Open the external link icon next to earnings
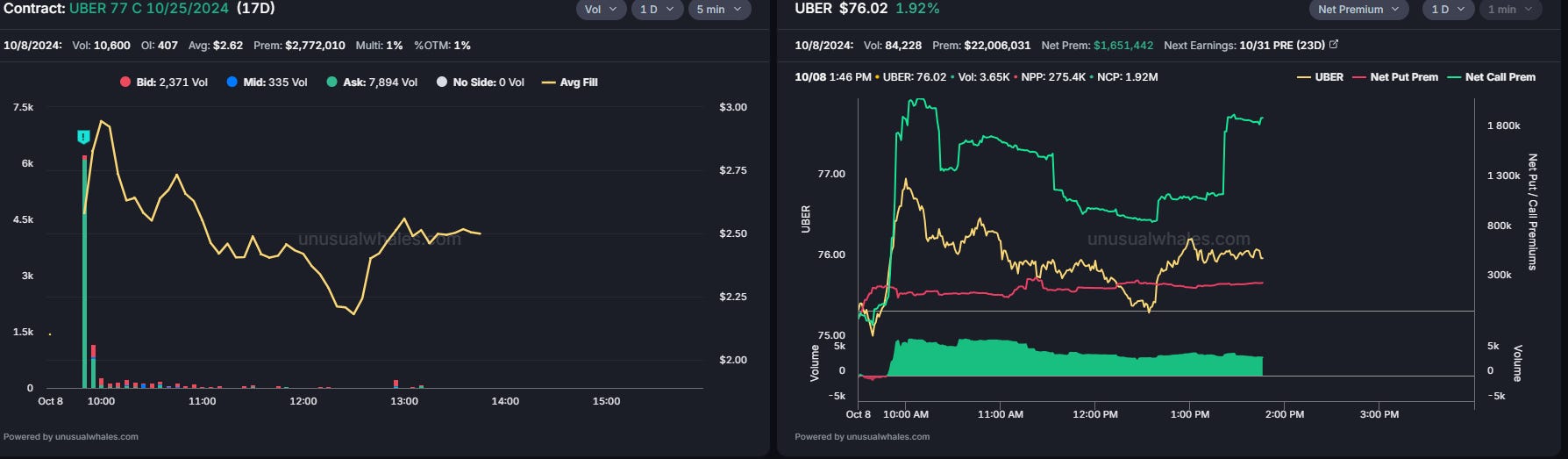The image size is (1568, 459). coord(1334,44)
